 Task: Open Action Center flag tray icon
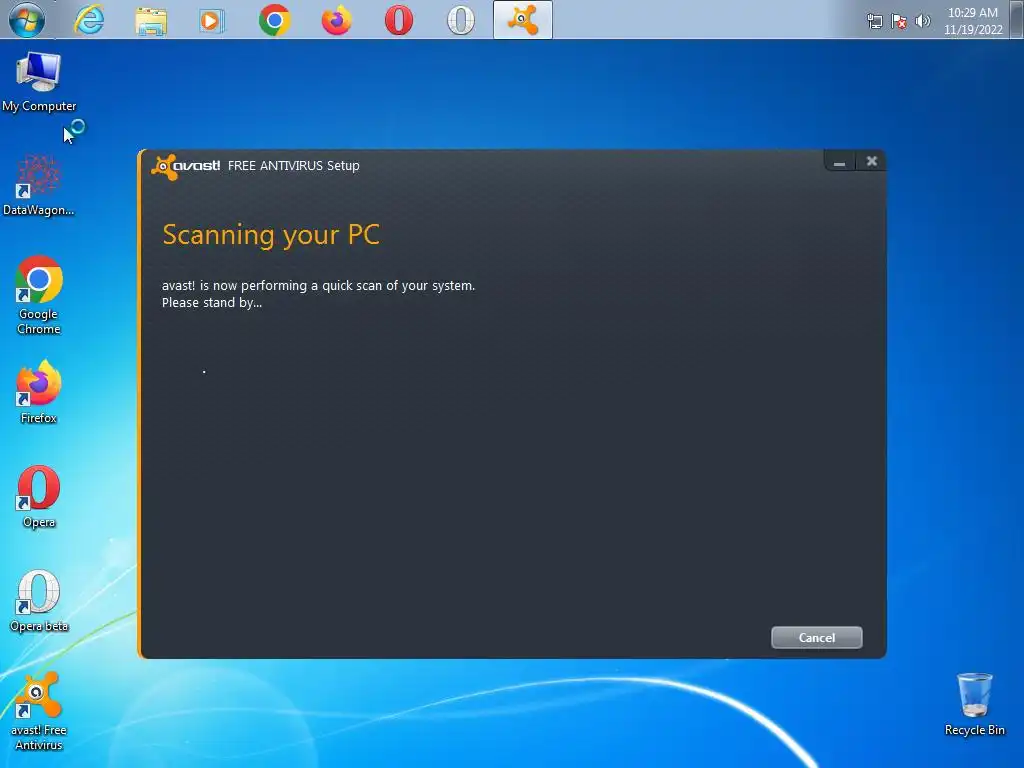pos(899,22)
